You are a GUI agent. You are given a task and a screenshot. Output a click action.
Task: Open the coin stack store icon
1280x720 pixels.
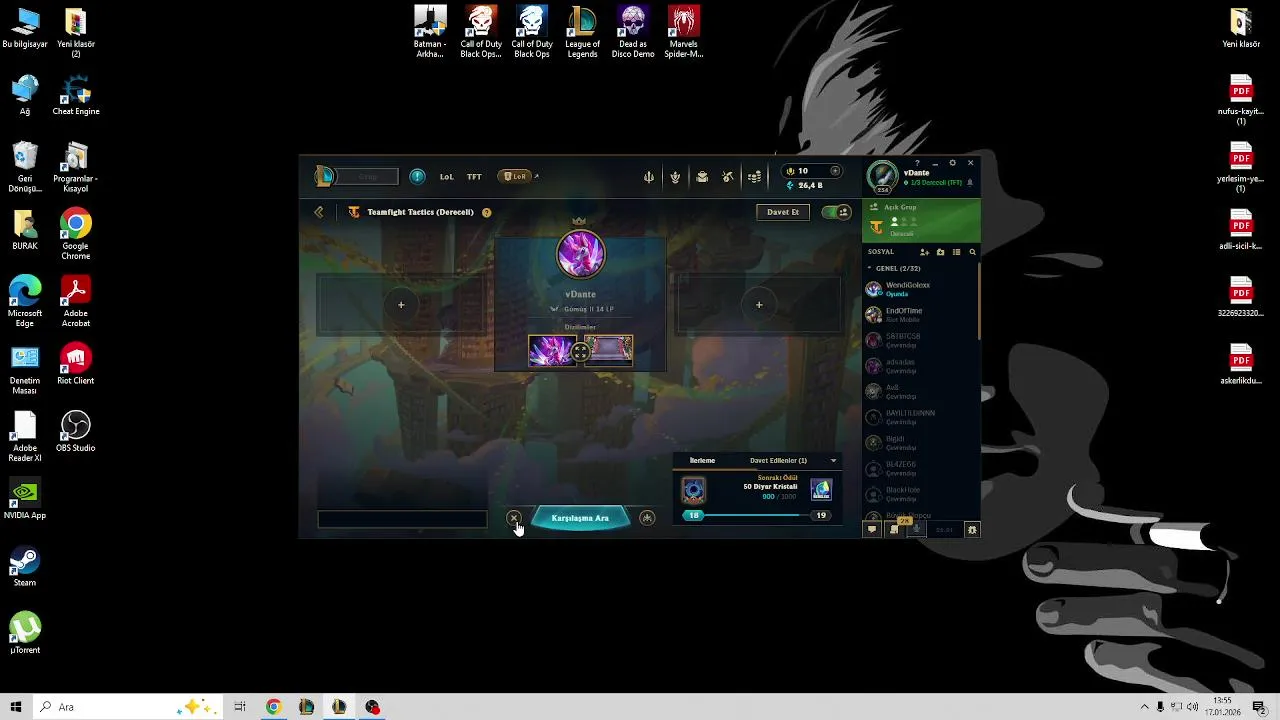[x=755, y=177]
